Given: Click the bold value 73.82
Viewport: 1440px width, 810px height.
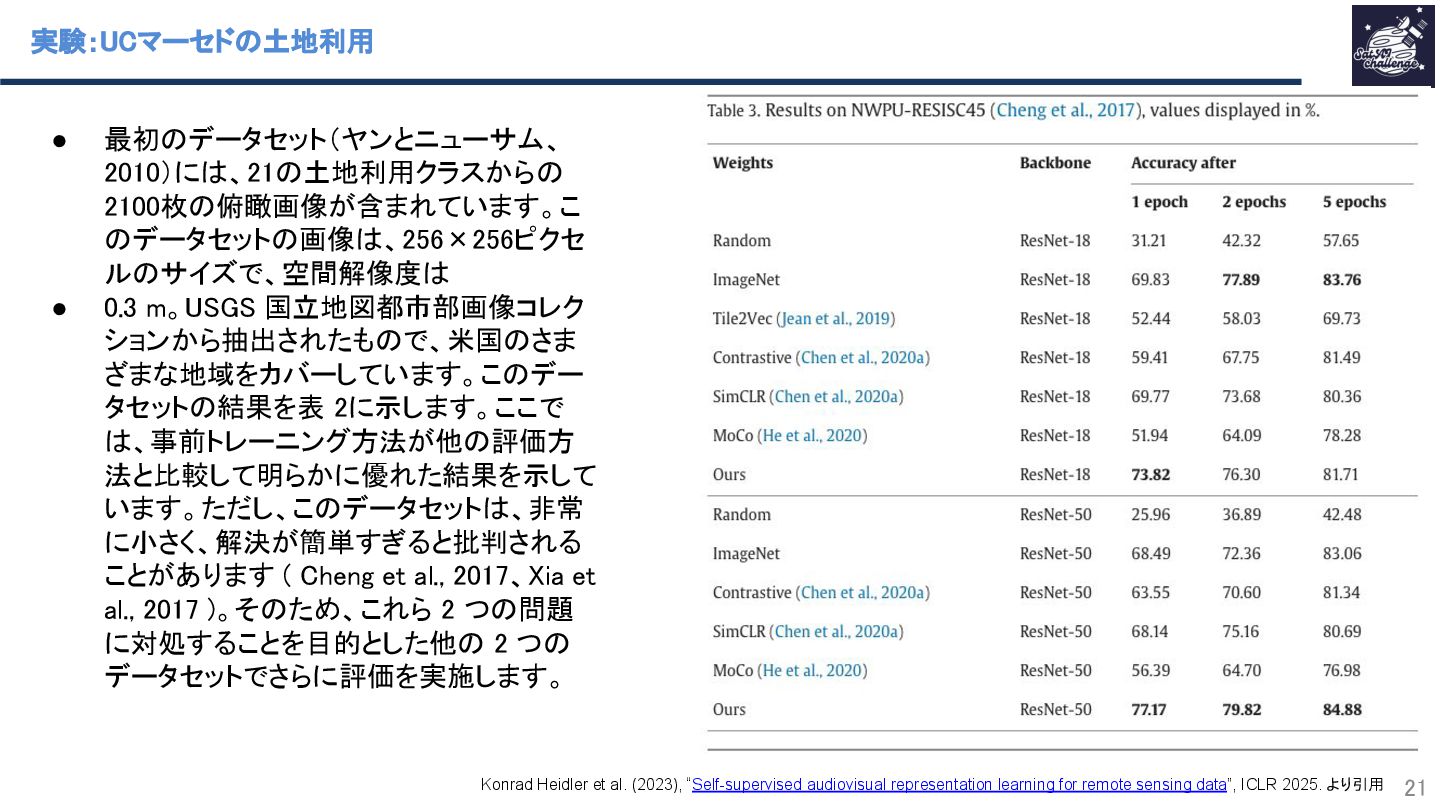Looking at the screenshot, I should click(x=1151, y=475).
